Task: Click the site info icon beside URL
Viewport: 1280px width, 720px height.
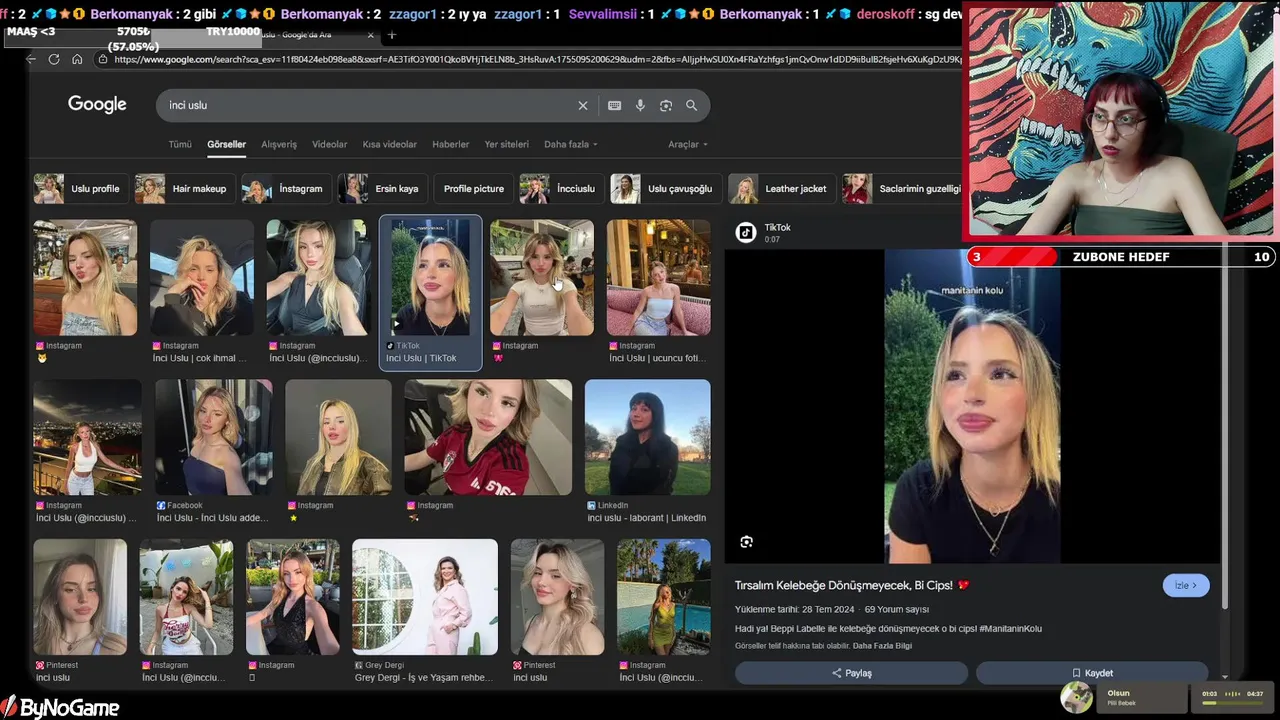Action: click(102, 59)
